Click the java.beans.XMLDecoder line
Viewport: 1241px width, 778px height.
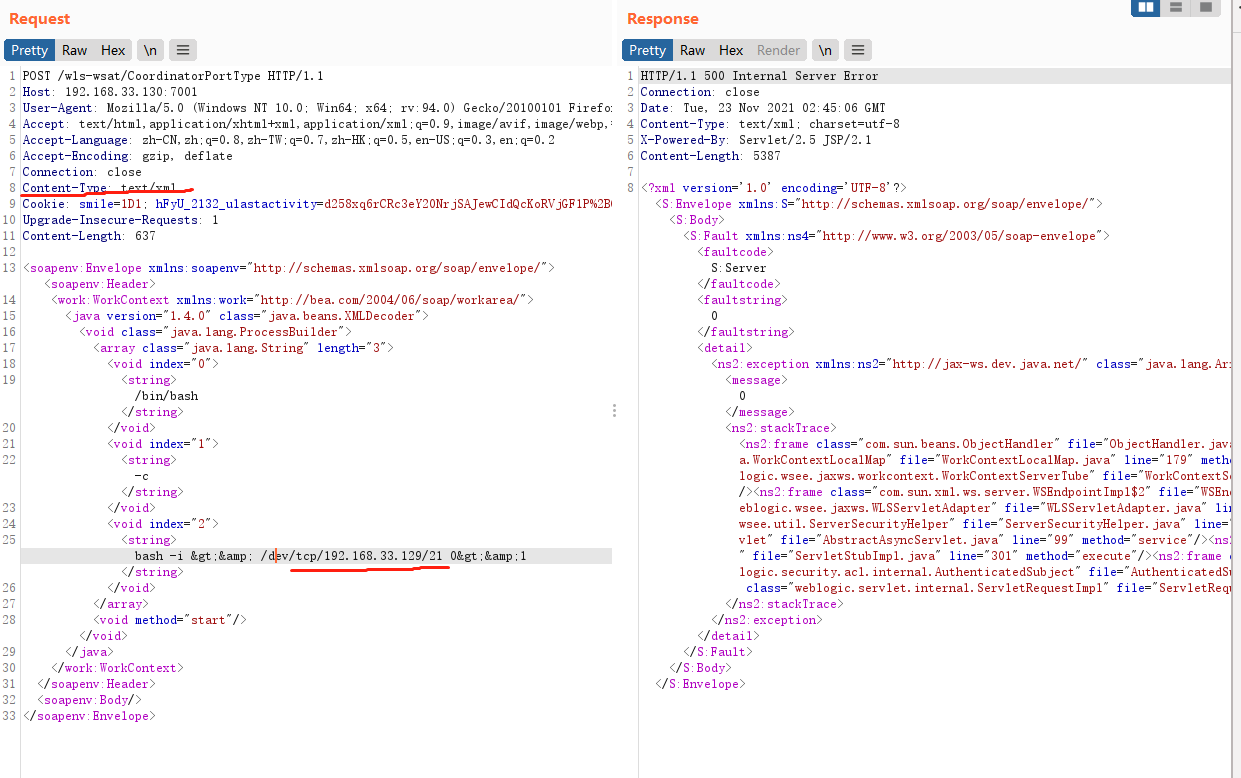pos(248,316)
